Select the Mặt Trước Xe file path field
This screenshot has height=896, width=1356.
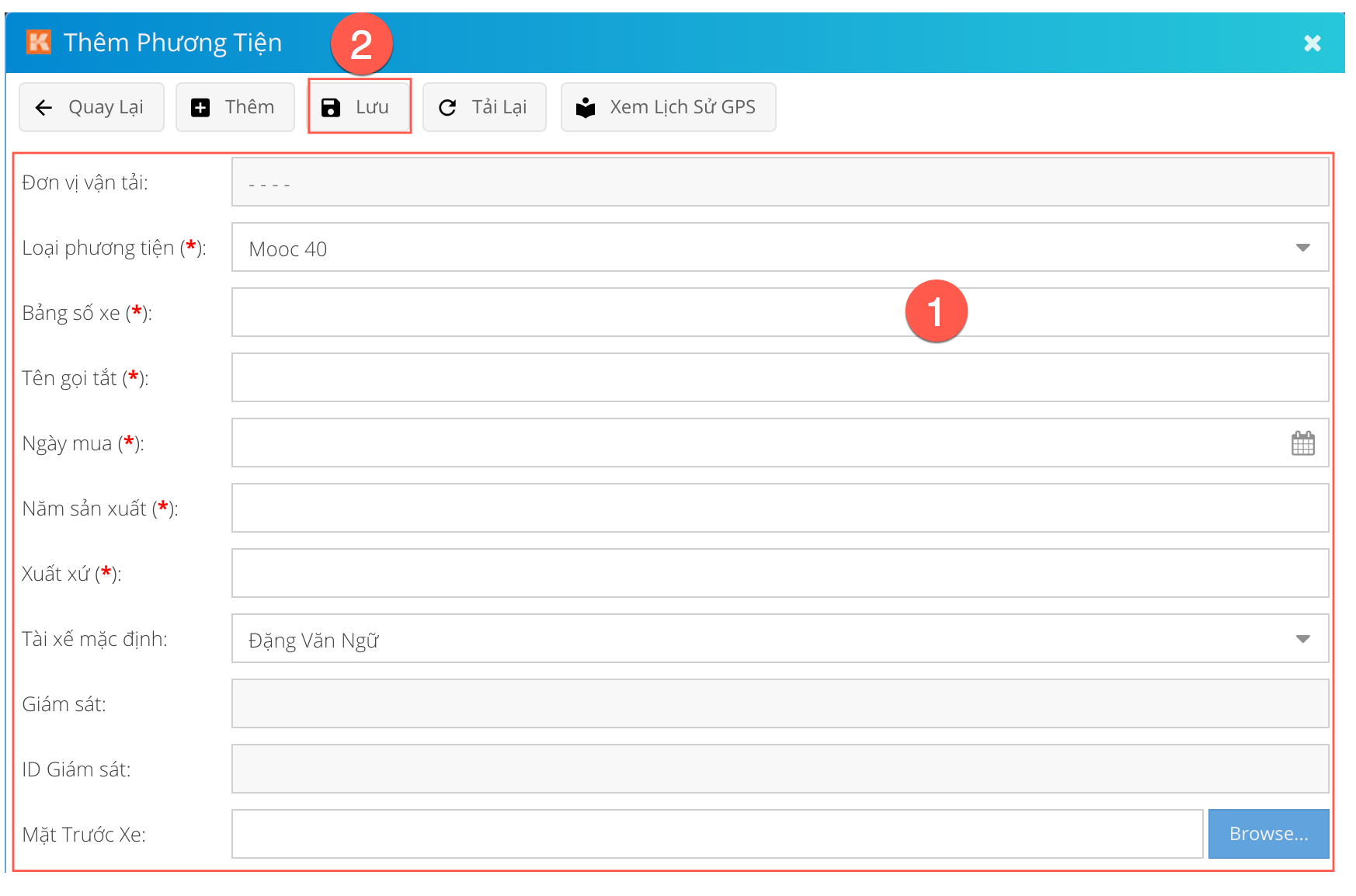point(716,835)
